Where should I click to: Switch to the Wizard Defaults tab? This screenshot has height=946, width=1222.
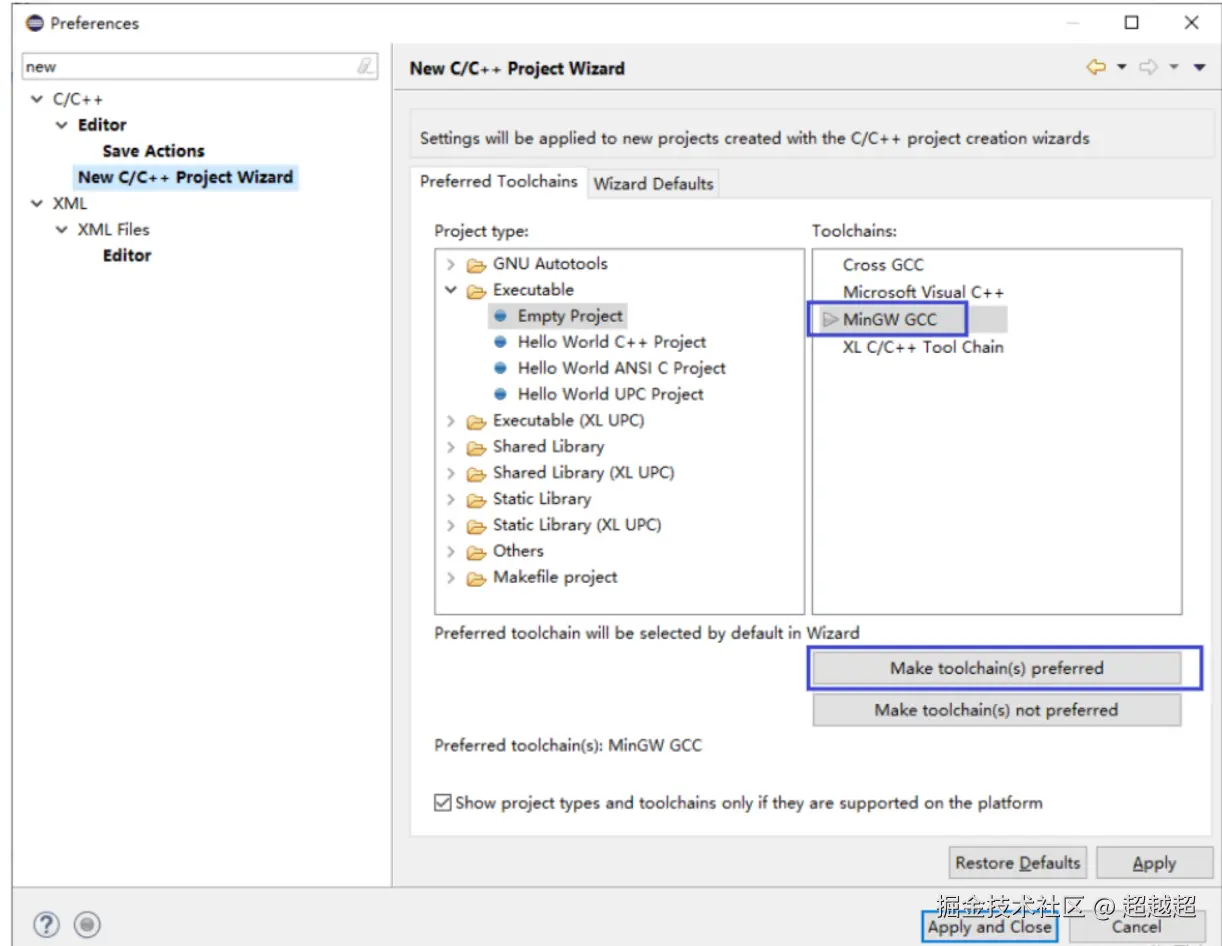653,184
